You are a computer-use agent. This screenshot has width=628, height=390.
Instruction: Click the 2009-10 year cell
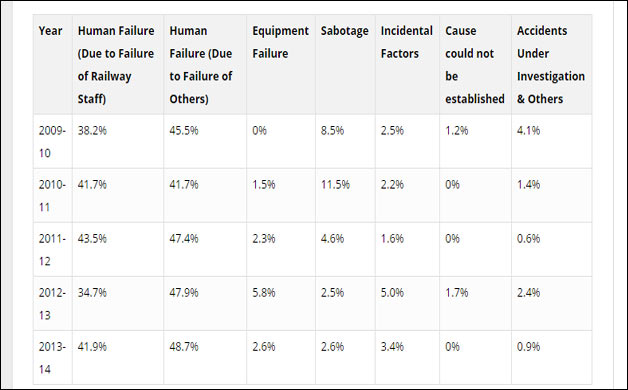click(x=52, y=142)
